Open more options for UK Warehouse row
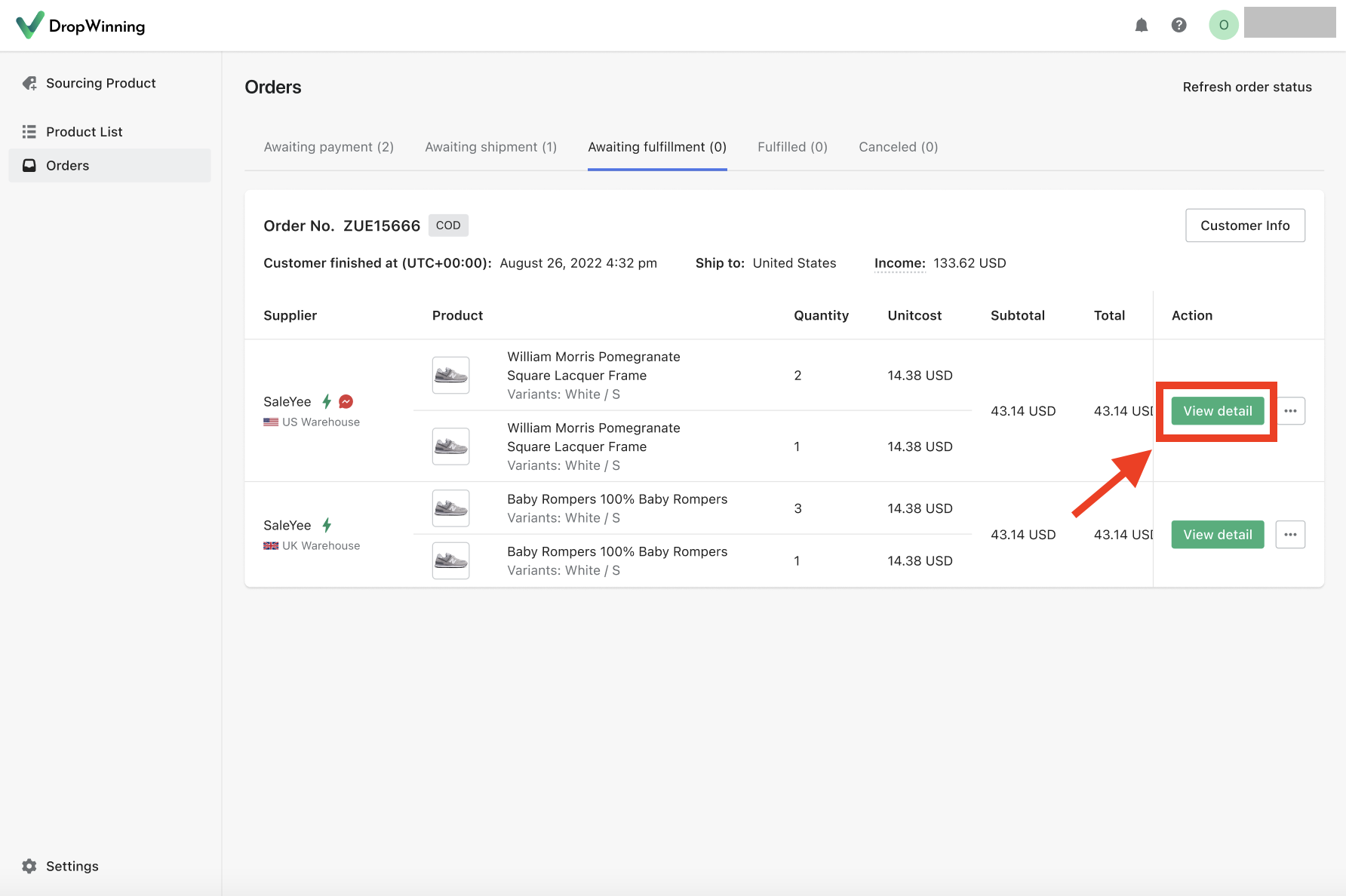The width and height of the screenshot is (1346, 896). [x=1290, y=535]
